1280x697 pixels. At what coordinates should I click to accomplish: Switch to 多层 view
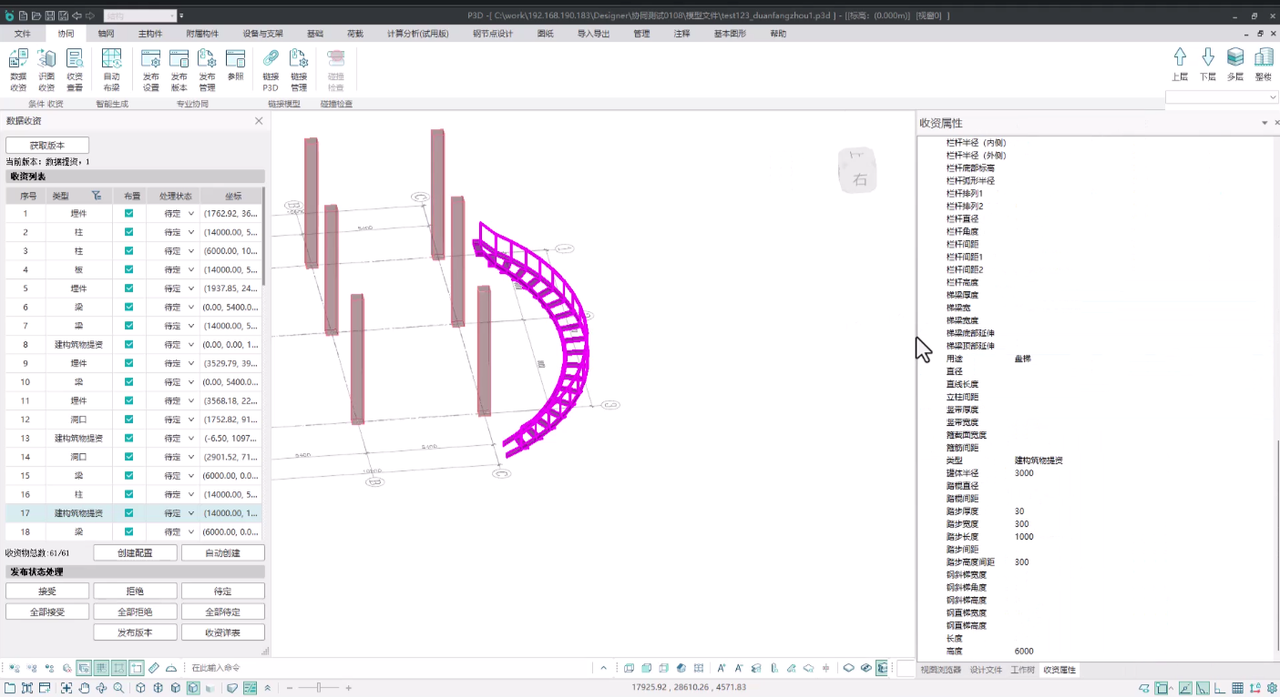tap(1235, 63)
